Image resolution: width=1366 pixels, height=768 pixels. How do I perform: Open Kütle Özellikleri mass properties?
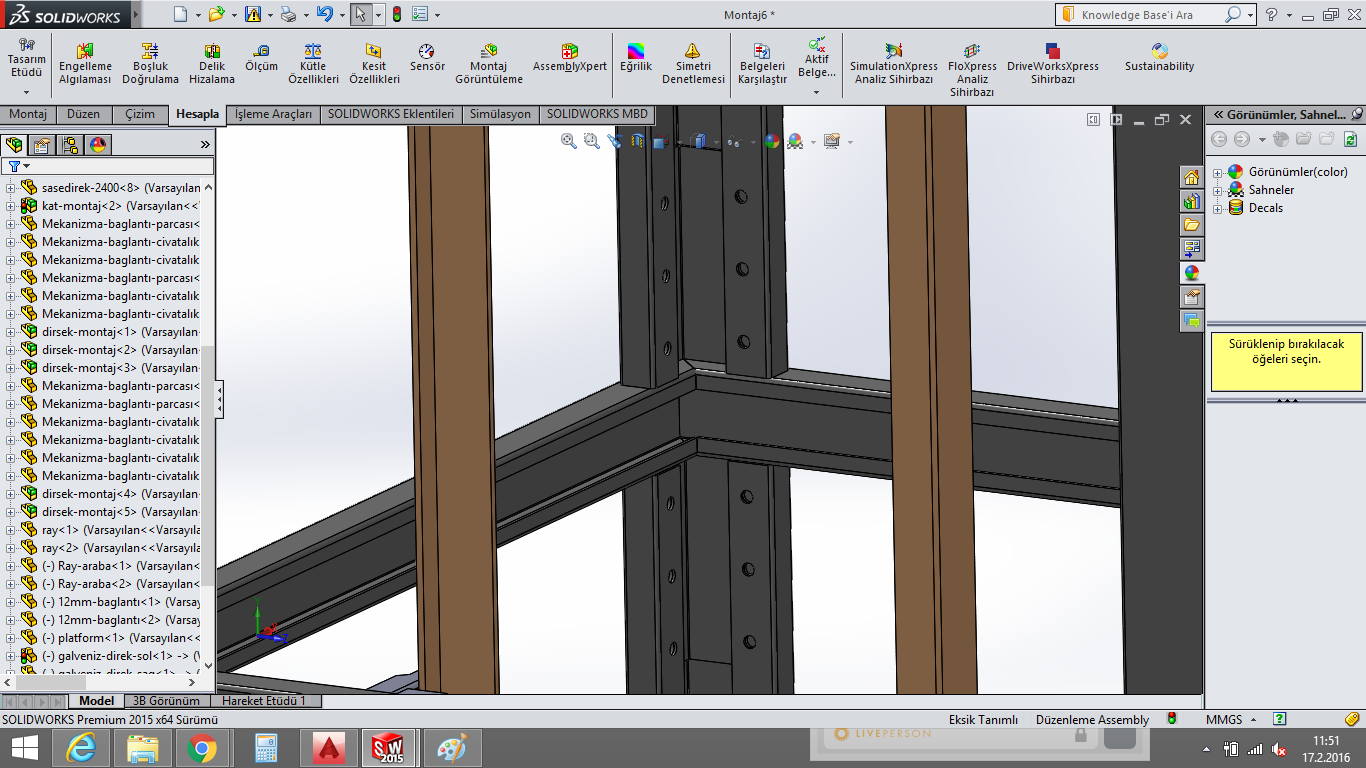(x=313, y=64)
